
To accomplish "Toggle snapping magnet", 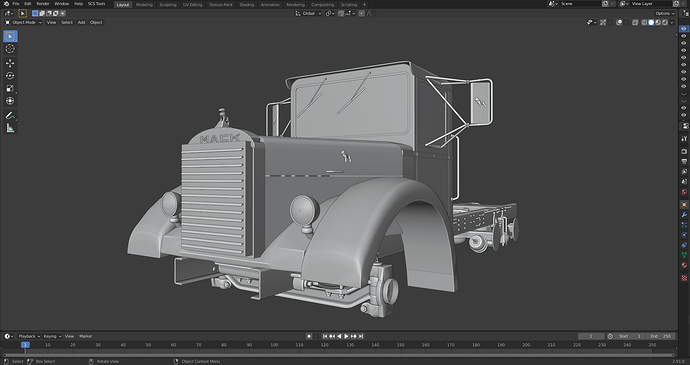I will 341,14.
